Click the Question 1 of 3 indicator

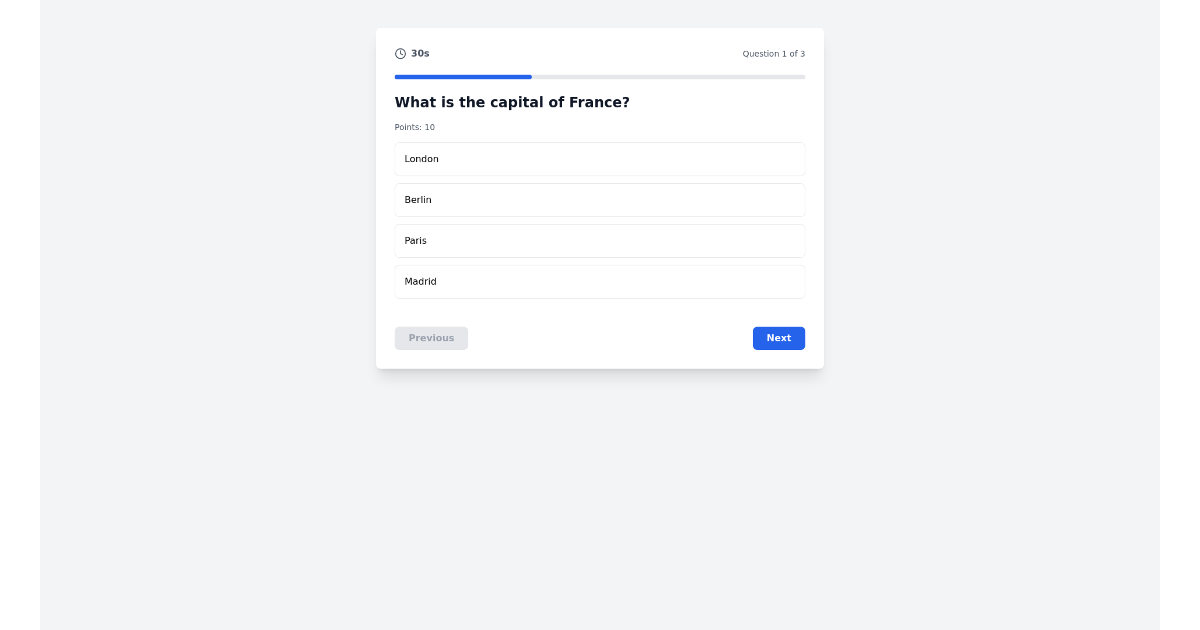(773, 53)
